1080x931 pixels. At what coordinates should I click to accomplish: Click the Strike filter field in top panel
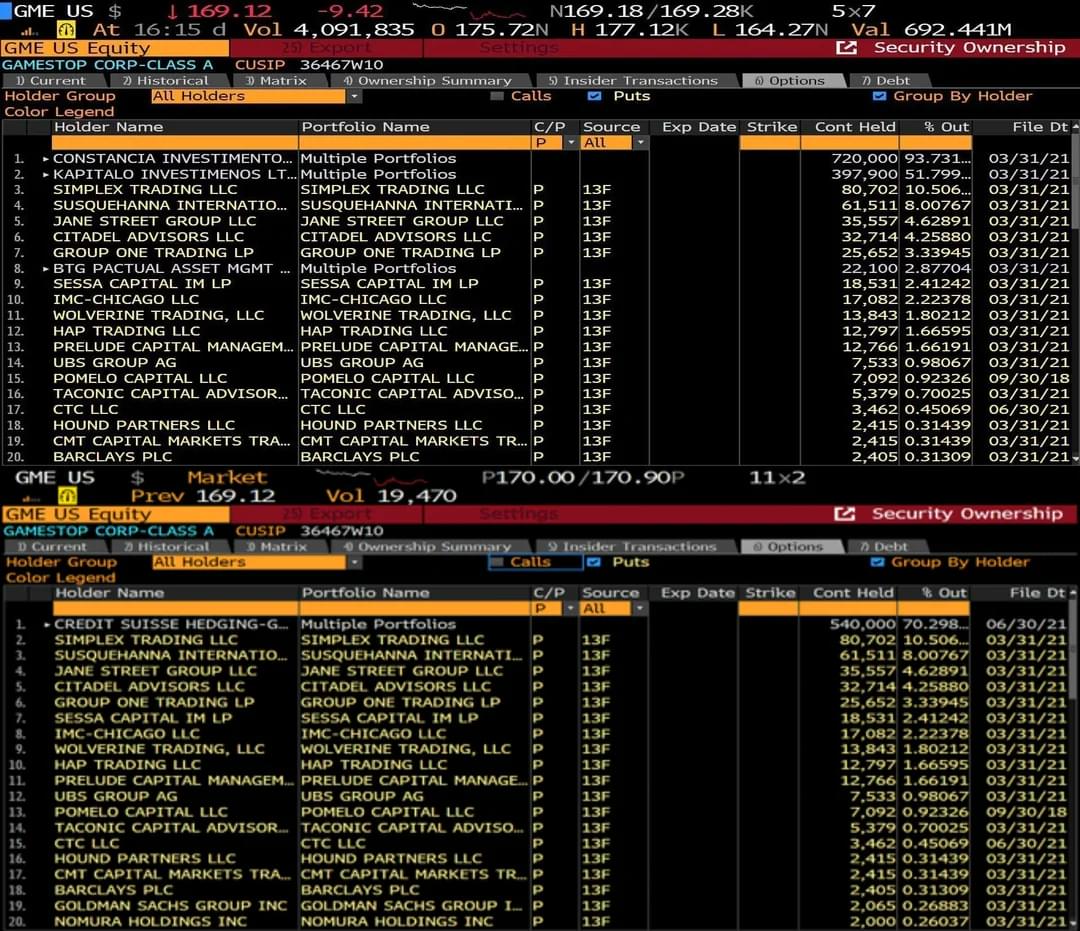[x=770, y=143]
